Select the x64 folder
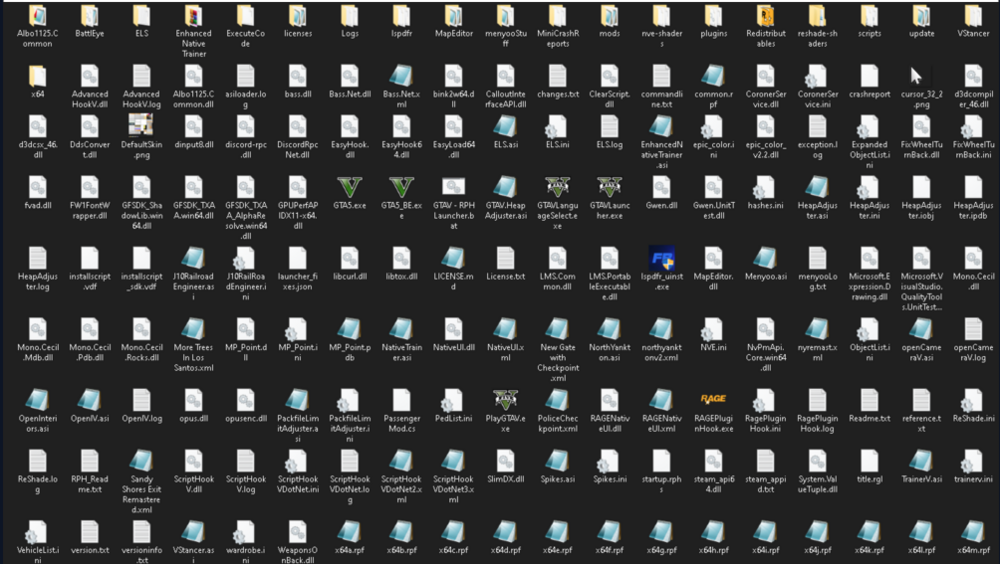The height and width of the screenshot is (564, 1000). tap(38, 77)
